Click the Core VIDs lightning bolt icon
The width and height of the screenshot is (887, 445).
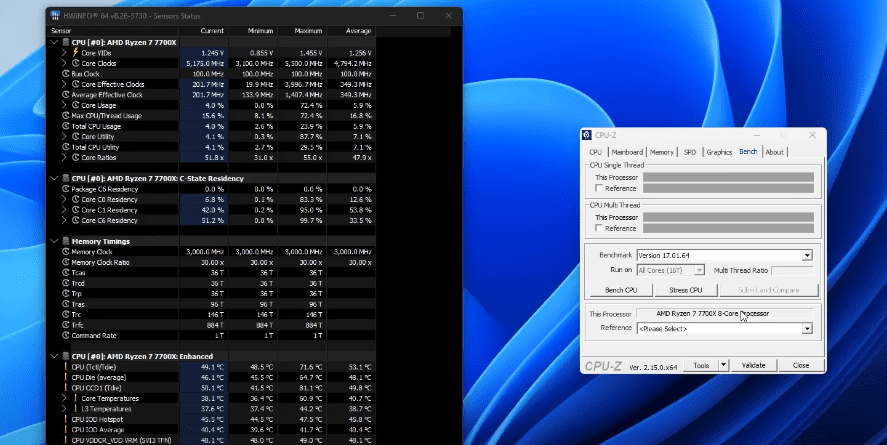(x=75, y=52)
